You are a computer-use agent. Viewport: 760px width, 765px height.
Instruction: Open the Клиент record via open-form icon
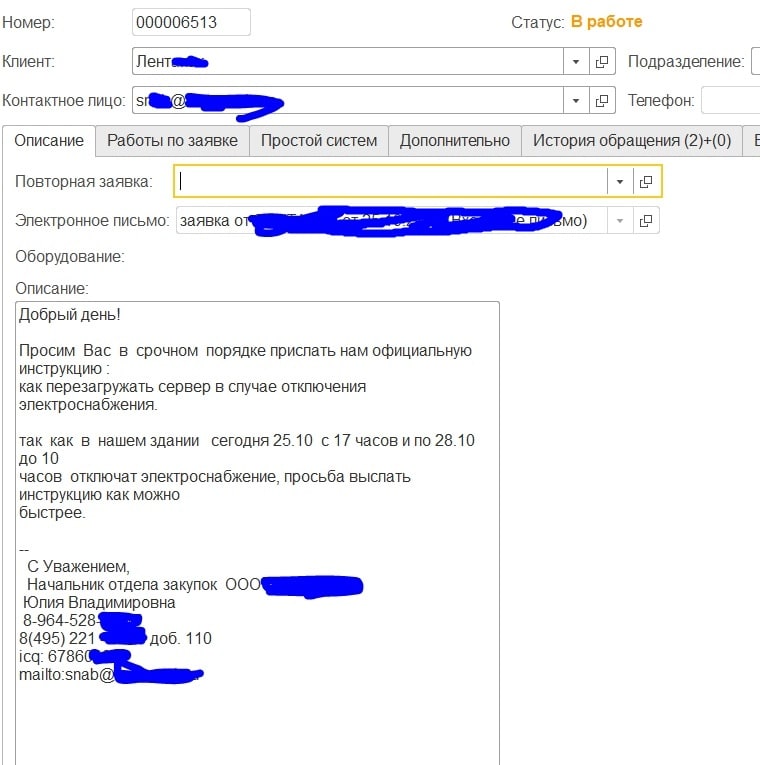(602, 61)
